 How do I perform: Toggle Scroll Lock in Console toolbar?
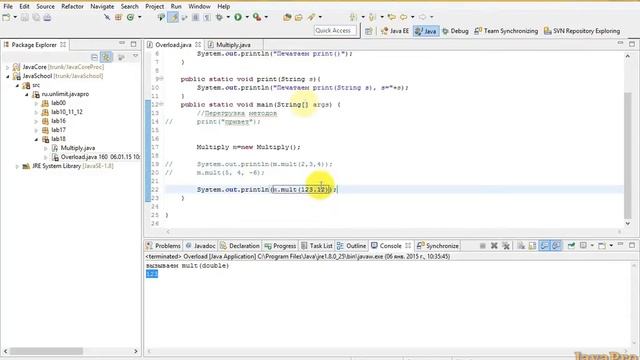point(533,245)
